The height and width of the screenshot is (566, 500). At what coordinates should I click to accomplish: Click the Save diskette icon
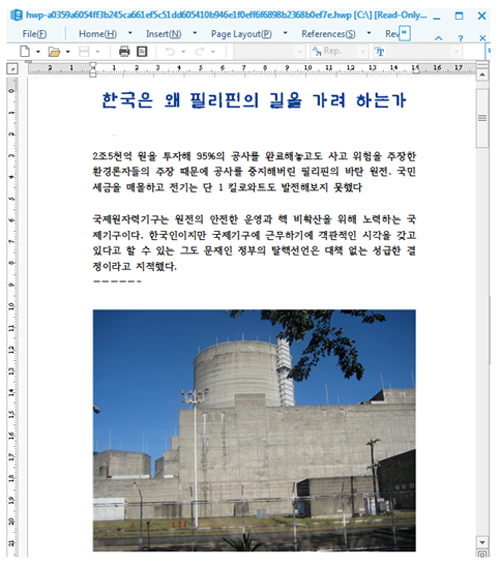tap(84, 52)
